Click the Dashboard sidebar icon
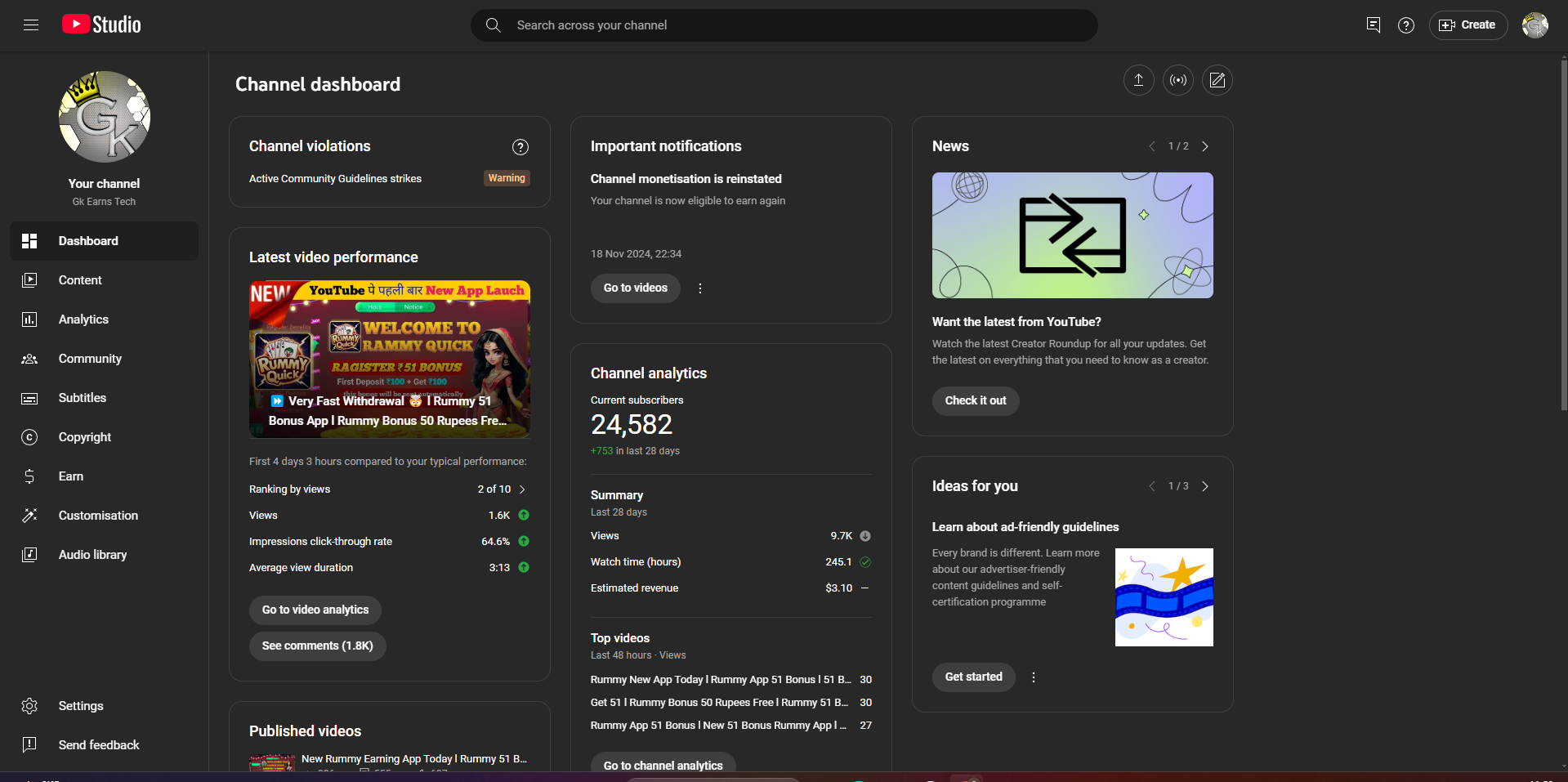This screenshot has width=1568, height=782. pyautogui.click(x=29, y=241)
